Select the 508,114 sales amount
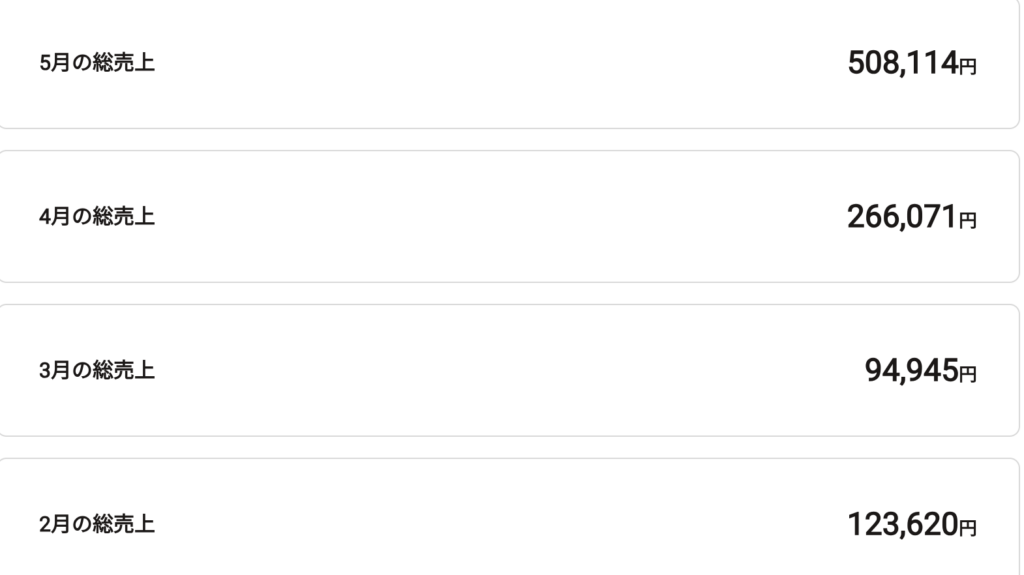 click(x=902, y=64)
